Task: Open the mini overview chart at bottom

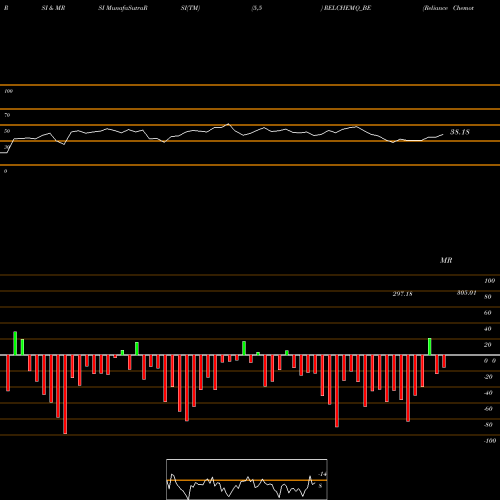Action: click(x=247, y=479)
